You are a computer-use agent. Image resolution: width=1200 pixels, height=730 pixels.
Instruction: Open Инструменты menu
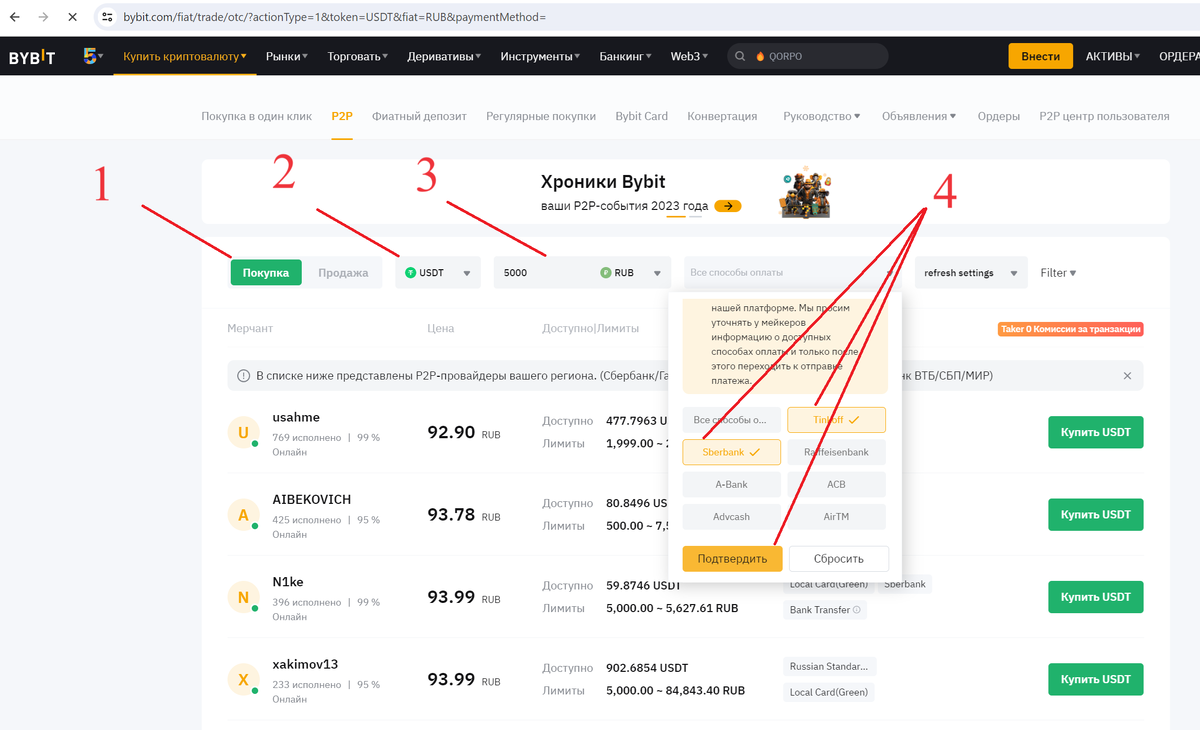pos(541,57)
